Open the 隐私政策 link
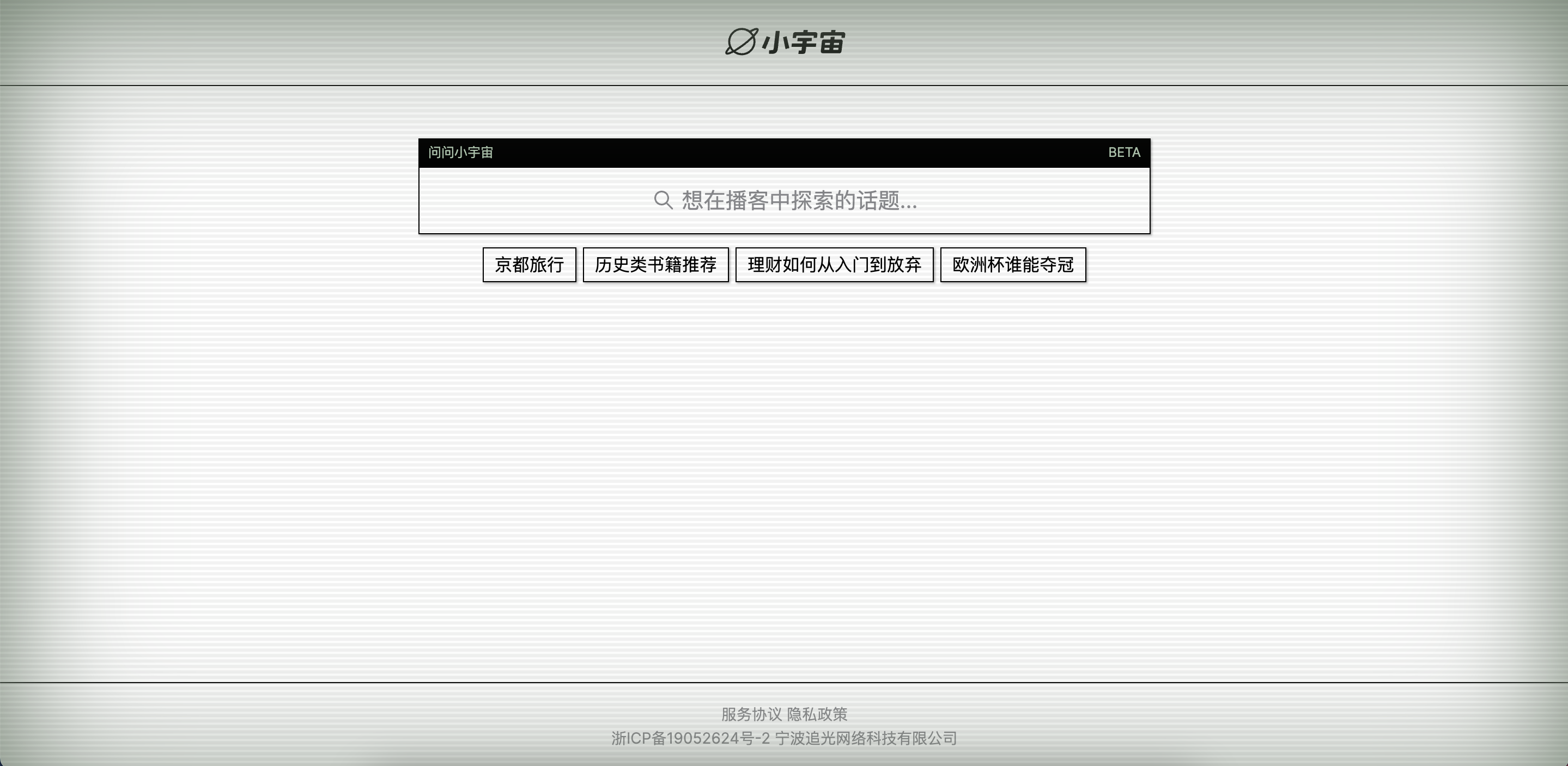The image size is (1568, 766). [817, 714]
